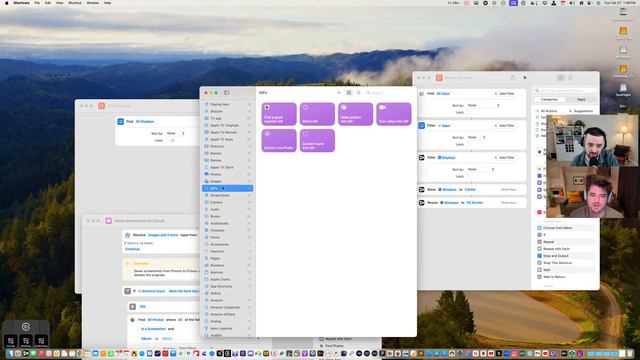Image resolution: width=640 pixels, height=360 pixels.
Task: Change the Fit Screen option in Resize action
Action: (475, 203)
